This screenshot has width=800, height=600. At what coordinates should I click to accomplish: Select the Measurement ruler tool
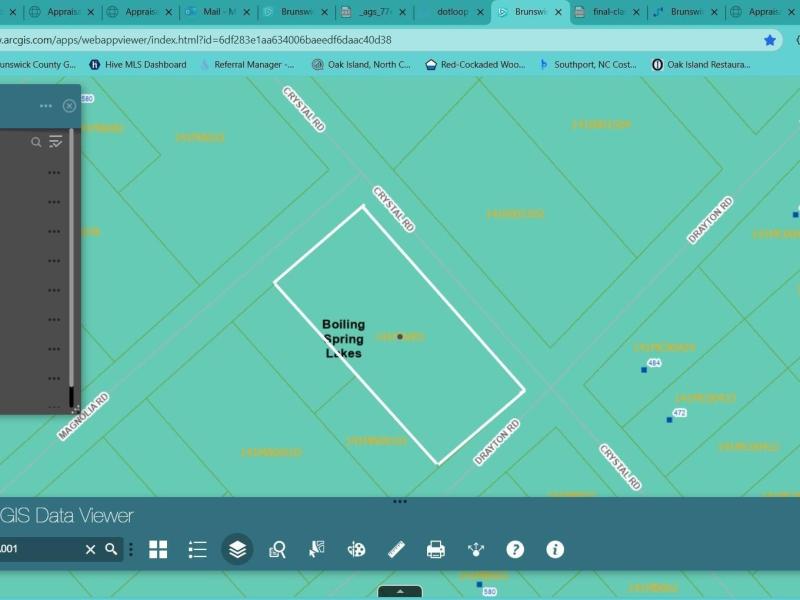click(x=396, y=549)
